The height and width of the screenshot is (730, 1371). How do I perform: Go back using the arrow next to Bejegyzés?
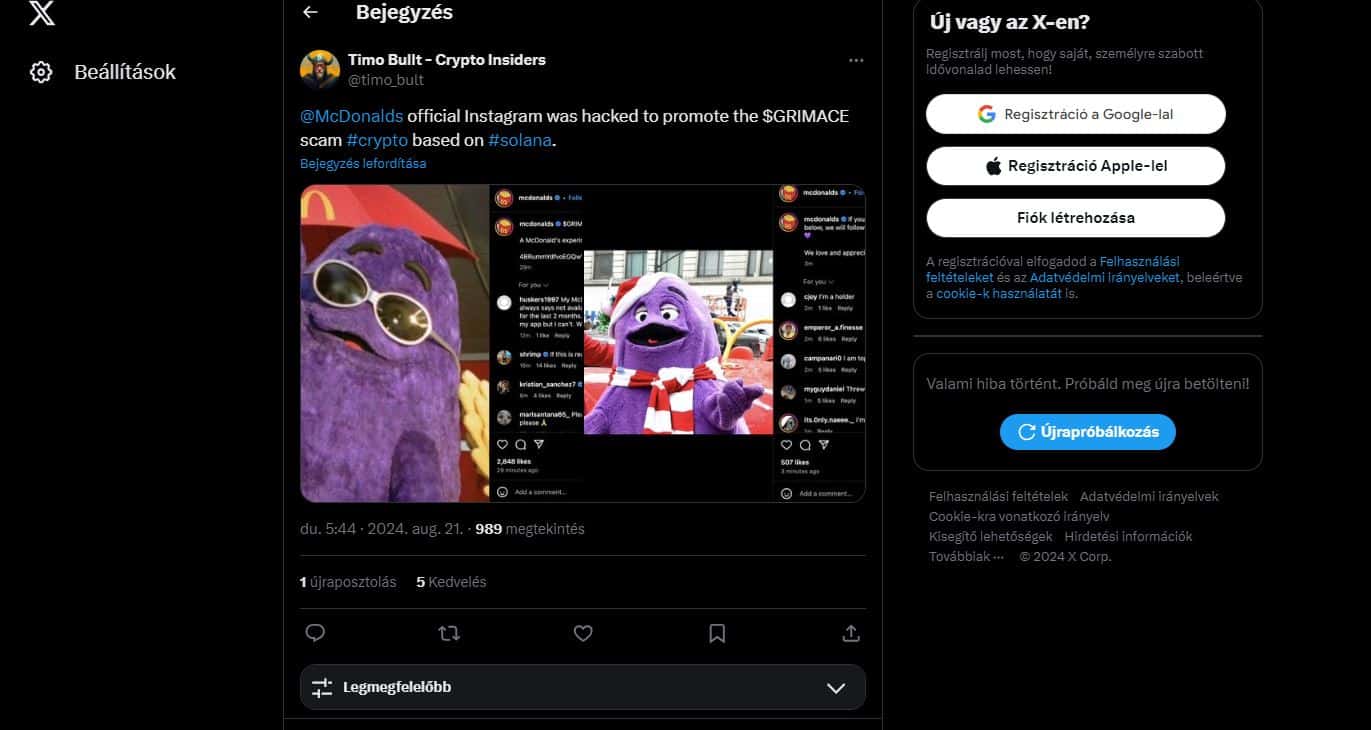311,13
